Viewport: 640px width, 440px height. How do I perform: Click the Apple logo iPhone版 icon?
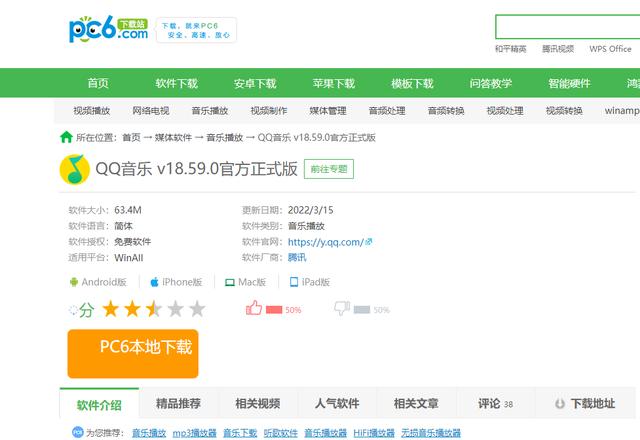click(x=154, y=282)
